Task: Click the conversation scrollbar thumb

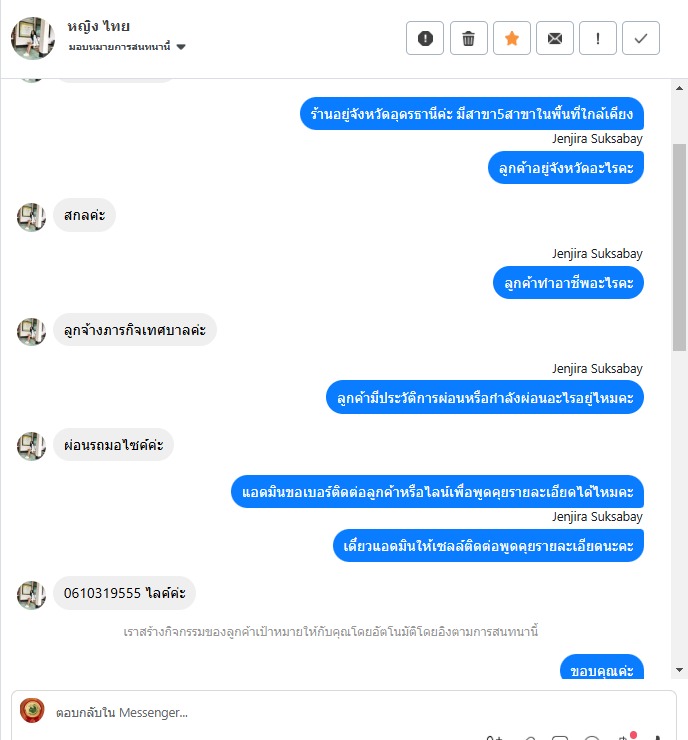Action: (x=679, y=247)
